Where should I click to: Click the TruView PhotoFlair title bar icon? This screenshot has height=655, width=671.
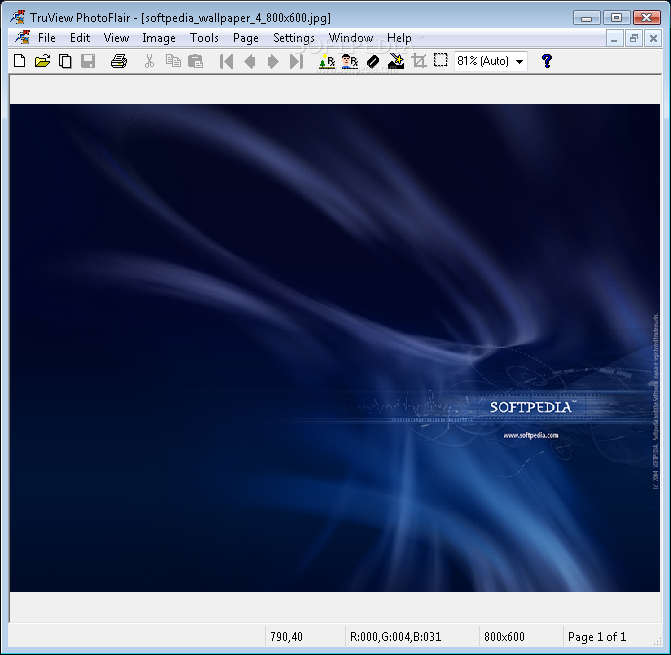tap(18, 17)
